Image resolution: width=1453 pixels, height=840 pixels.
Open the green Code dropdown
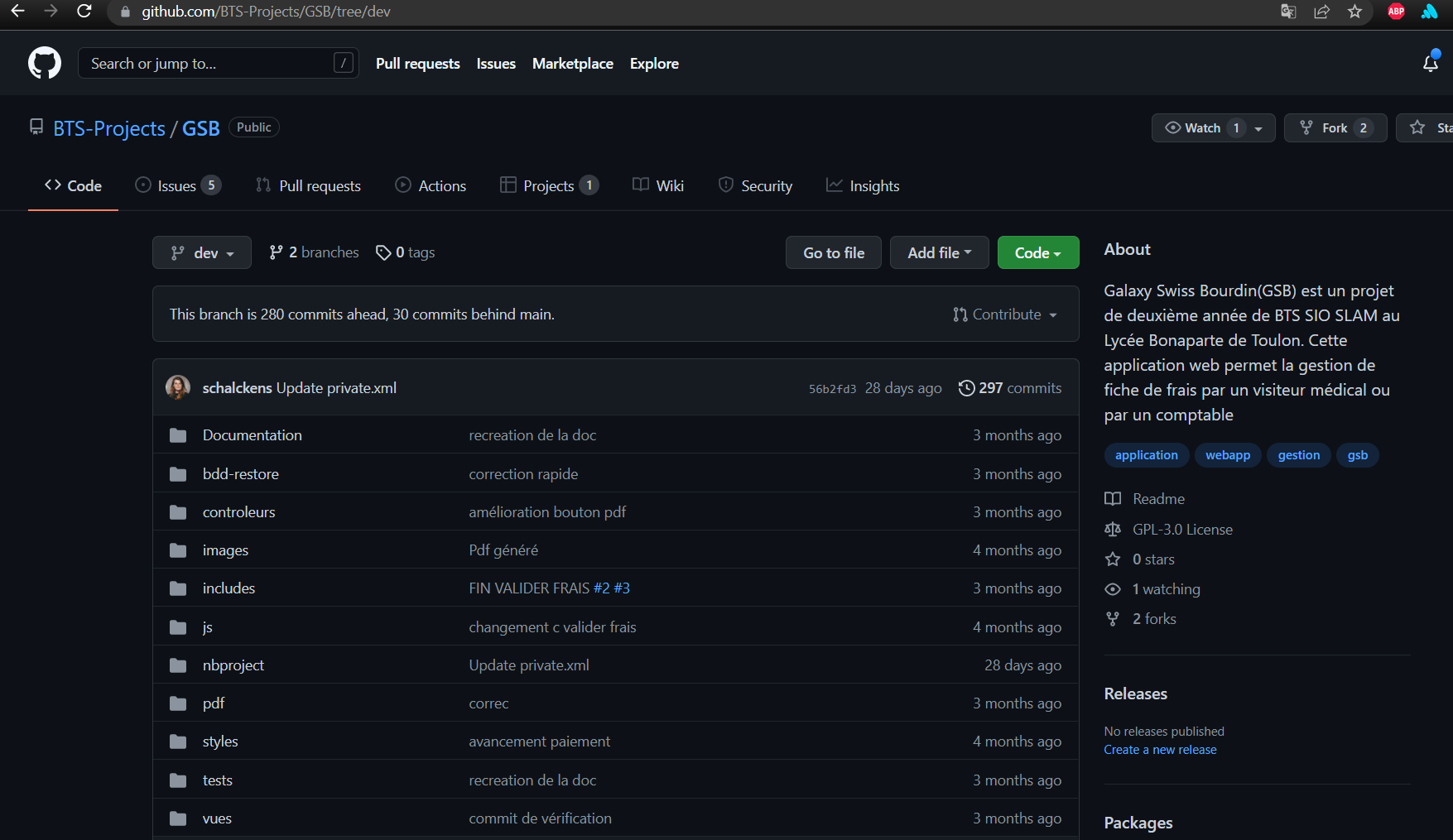[1038, 252]
